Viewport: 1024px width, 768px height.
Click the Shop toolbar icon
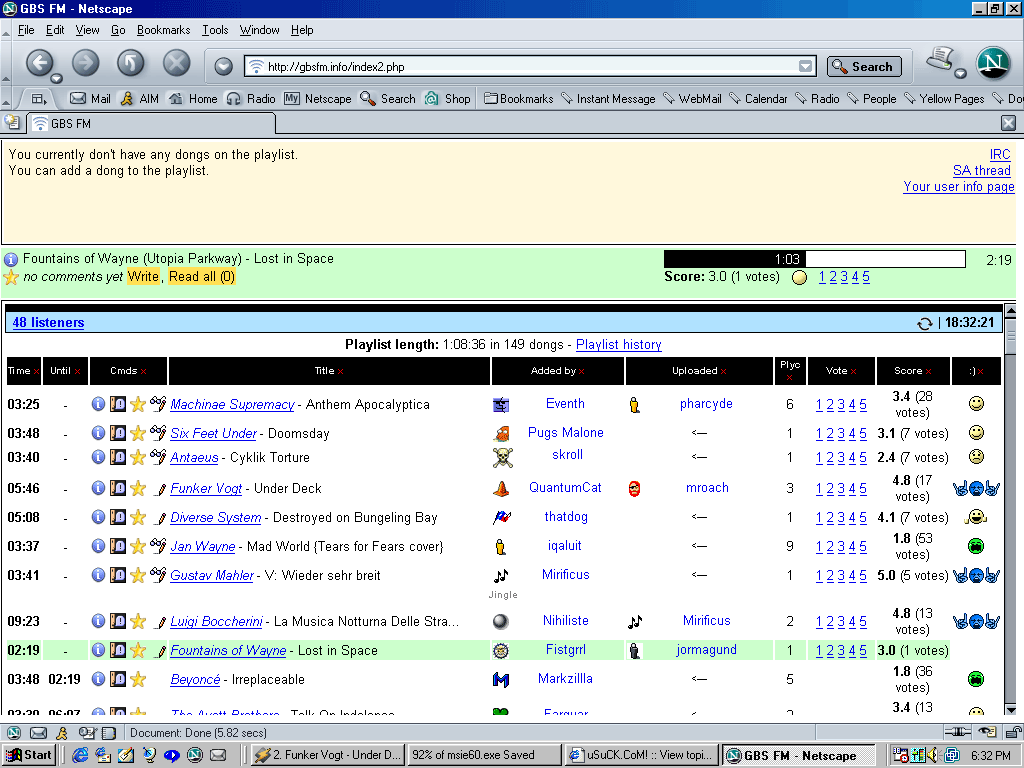(447, 99)
